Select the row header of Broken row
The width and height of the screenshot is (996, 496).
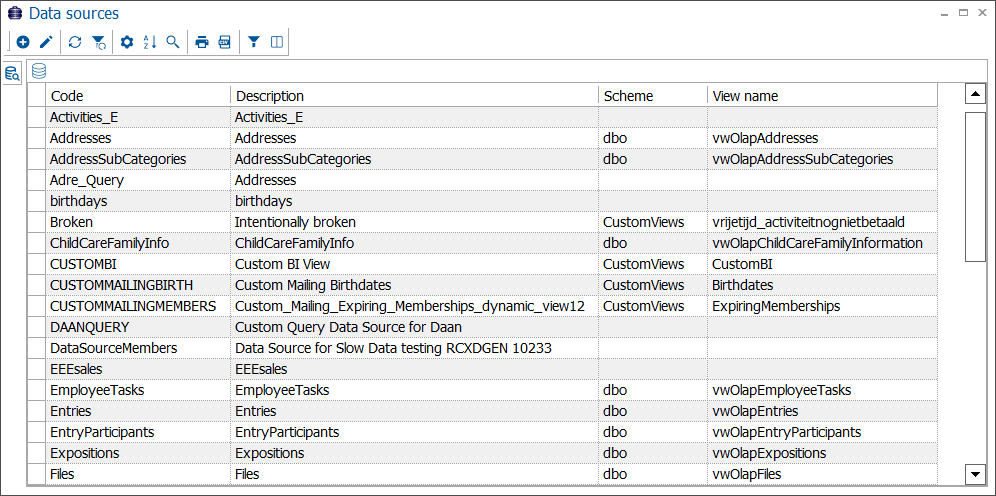click(x=36, y=222)
